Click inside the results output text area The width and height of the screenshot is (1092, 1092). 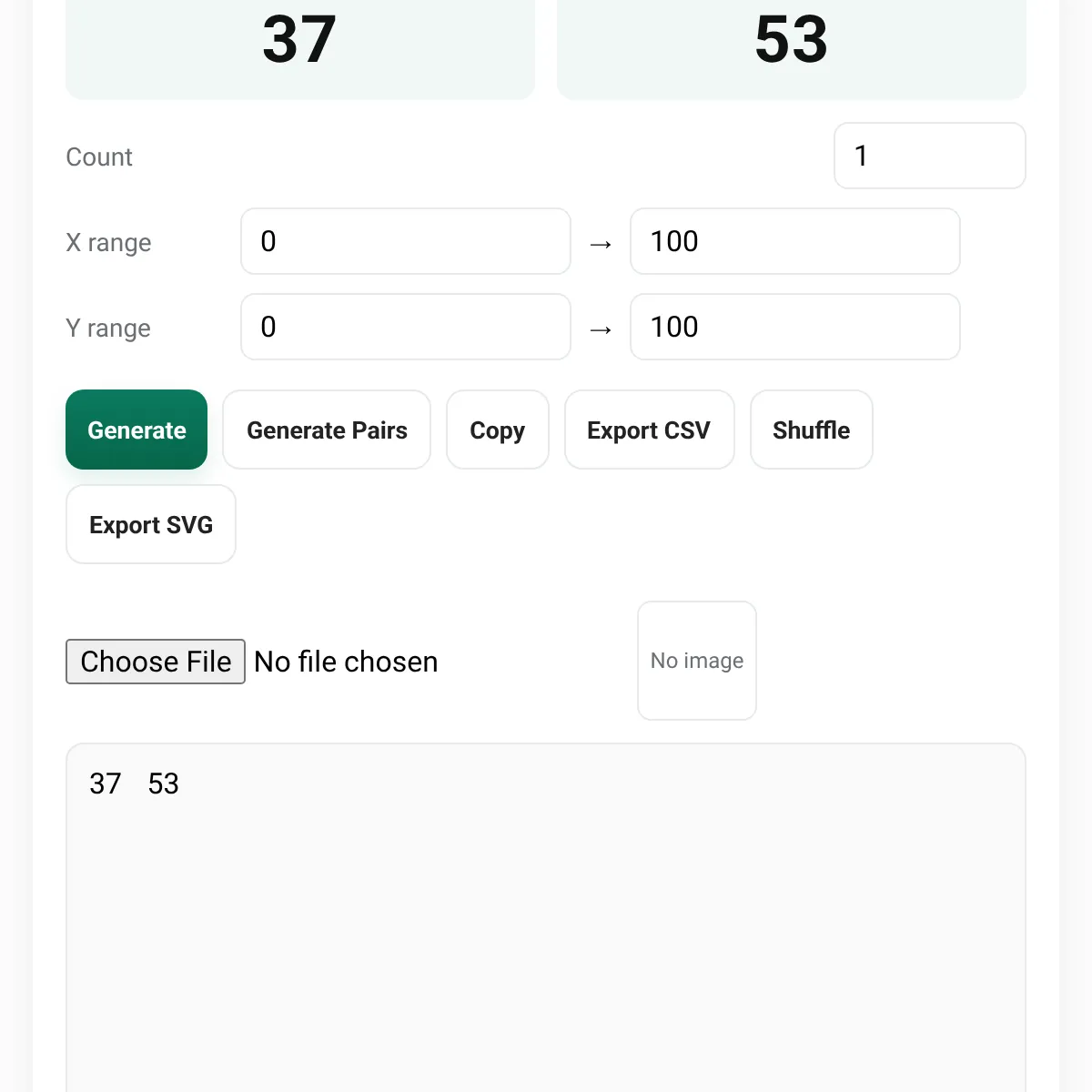[546, 917]
